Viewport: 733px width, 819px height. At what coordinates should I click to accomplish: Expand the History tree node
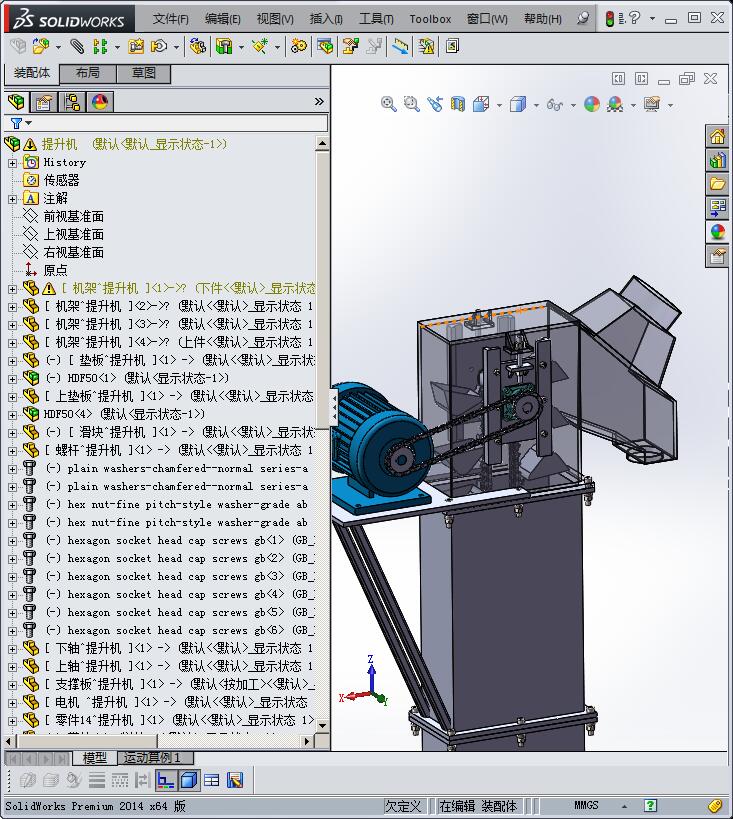[x=13, y=163]
